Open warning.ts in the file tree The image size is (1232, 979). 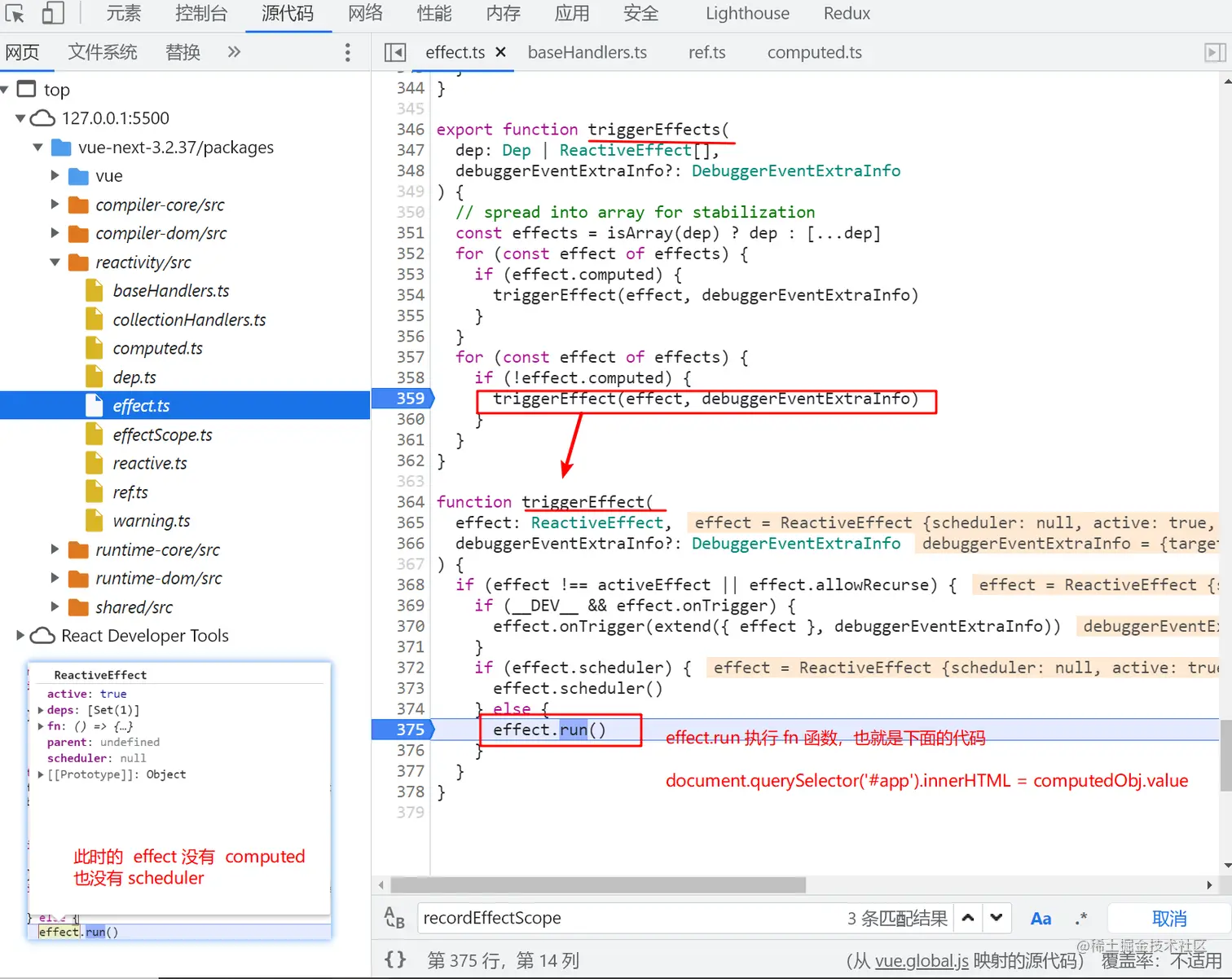(x=152, y=521)
